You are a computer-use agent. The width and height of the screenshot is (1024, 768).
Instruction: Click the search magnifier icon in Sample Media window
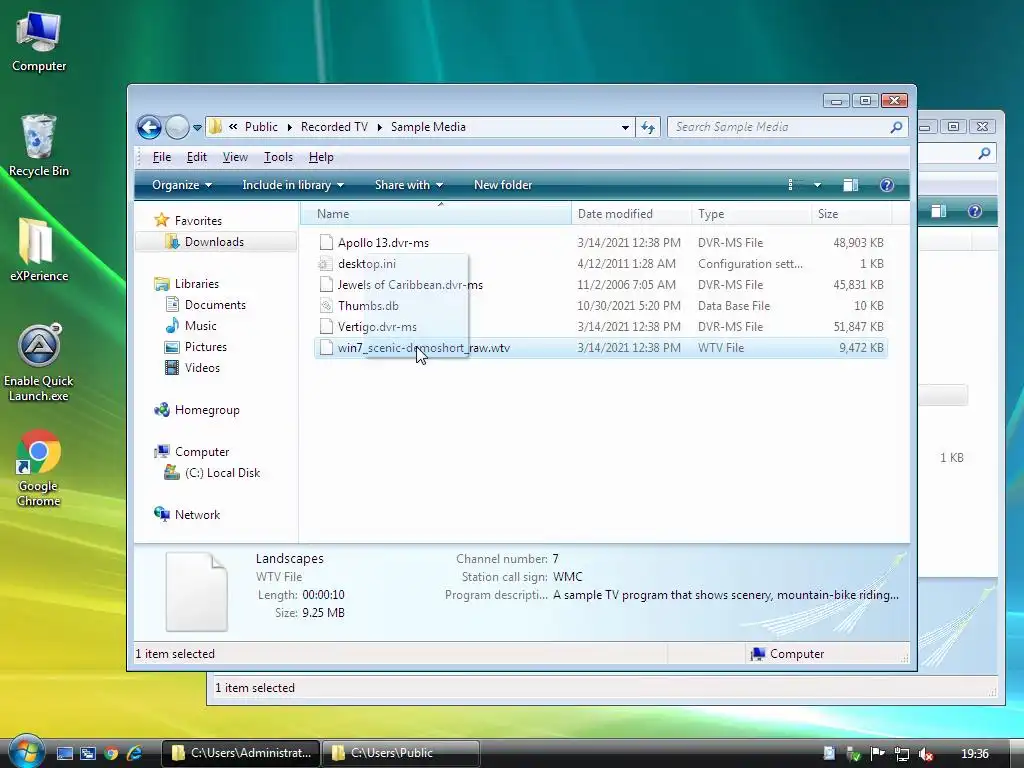point(896,127)
